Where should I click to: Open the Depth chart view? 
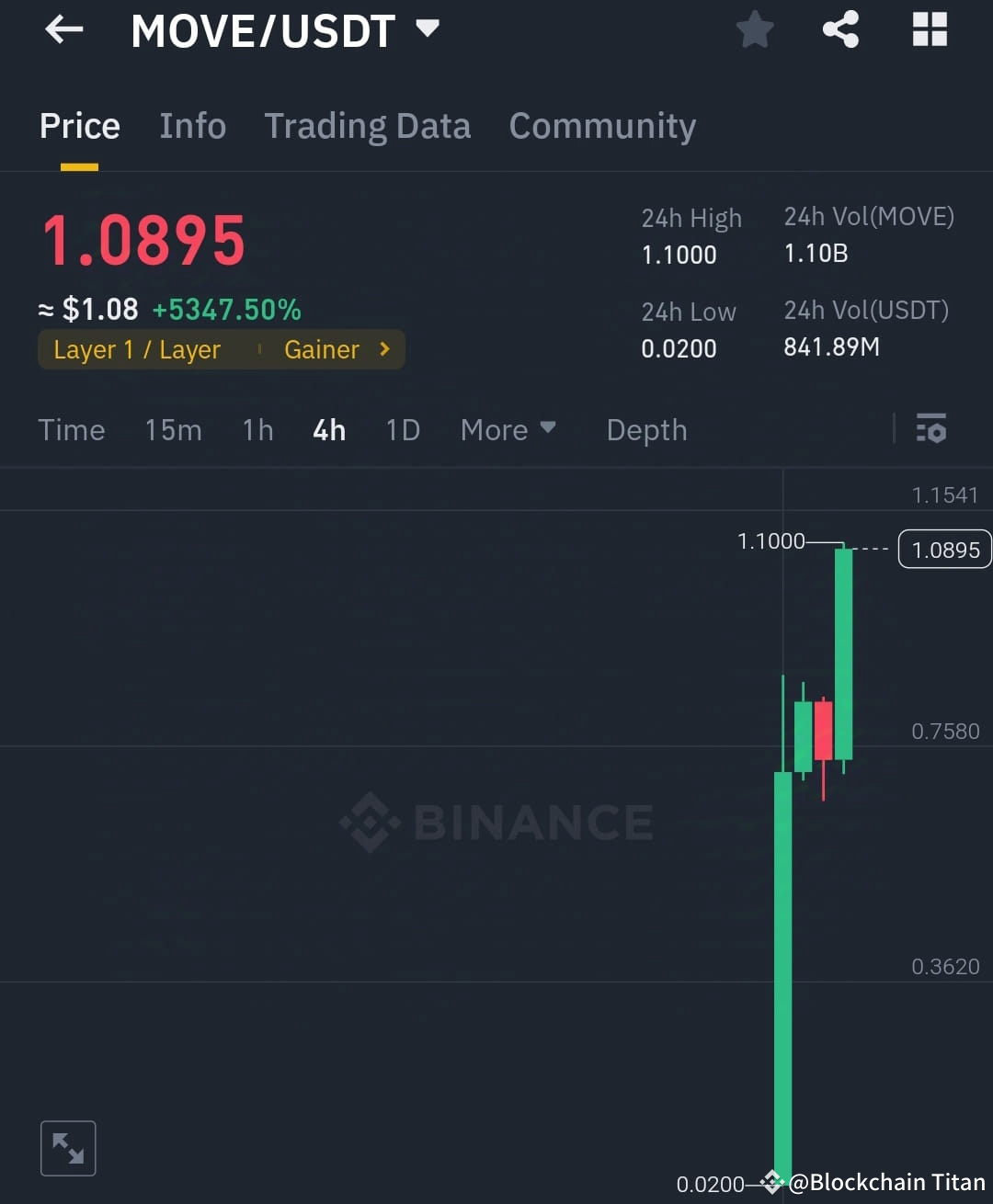[x=646, y=429]
